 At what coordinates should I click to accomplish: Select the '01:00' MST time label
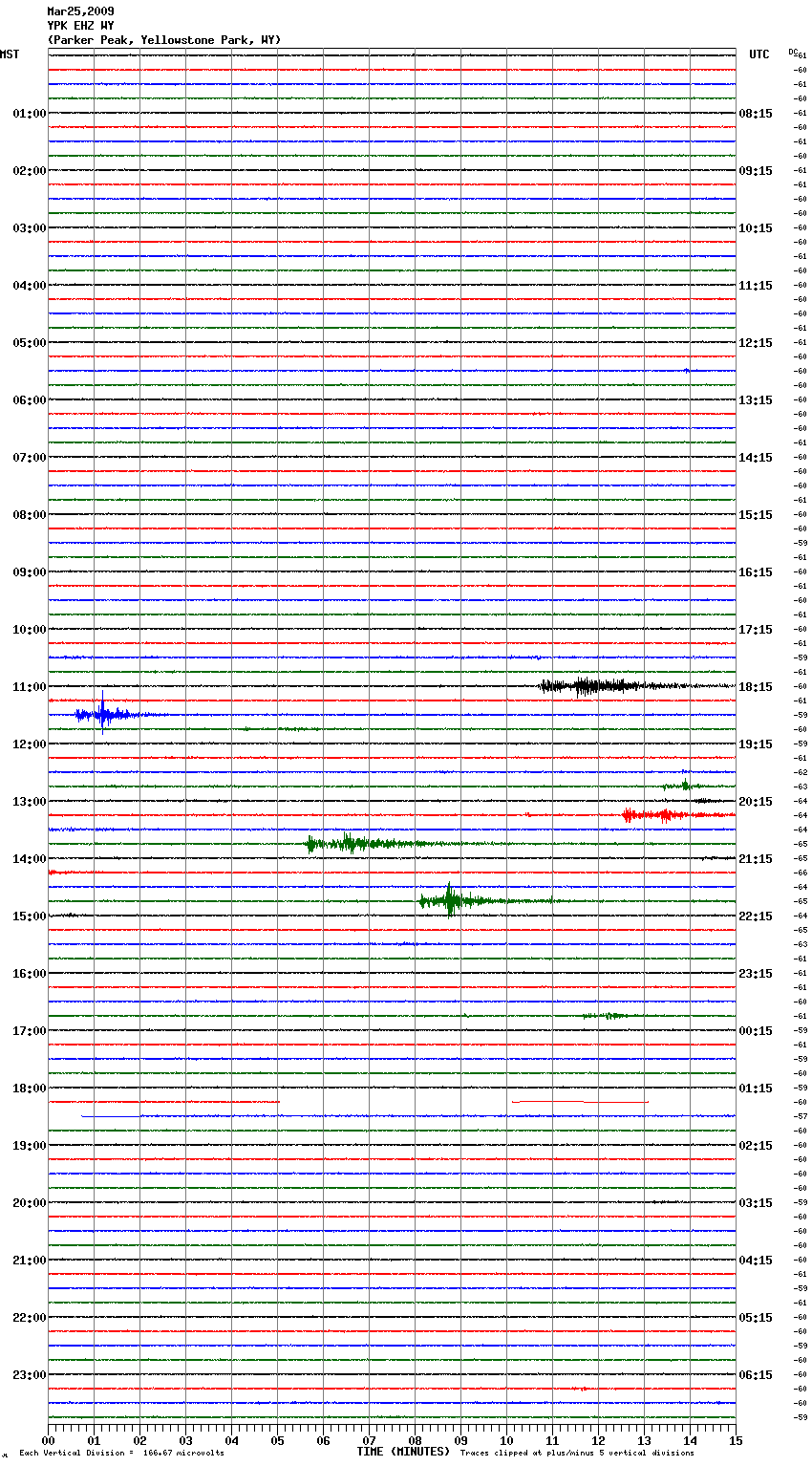(30, 114)
